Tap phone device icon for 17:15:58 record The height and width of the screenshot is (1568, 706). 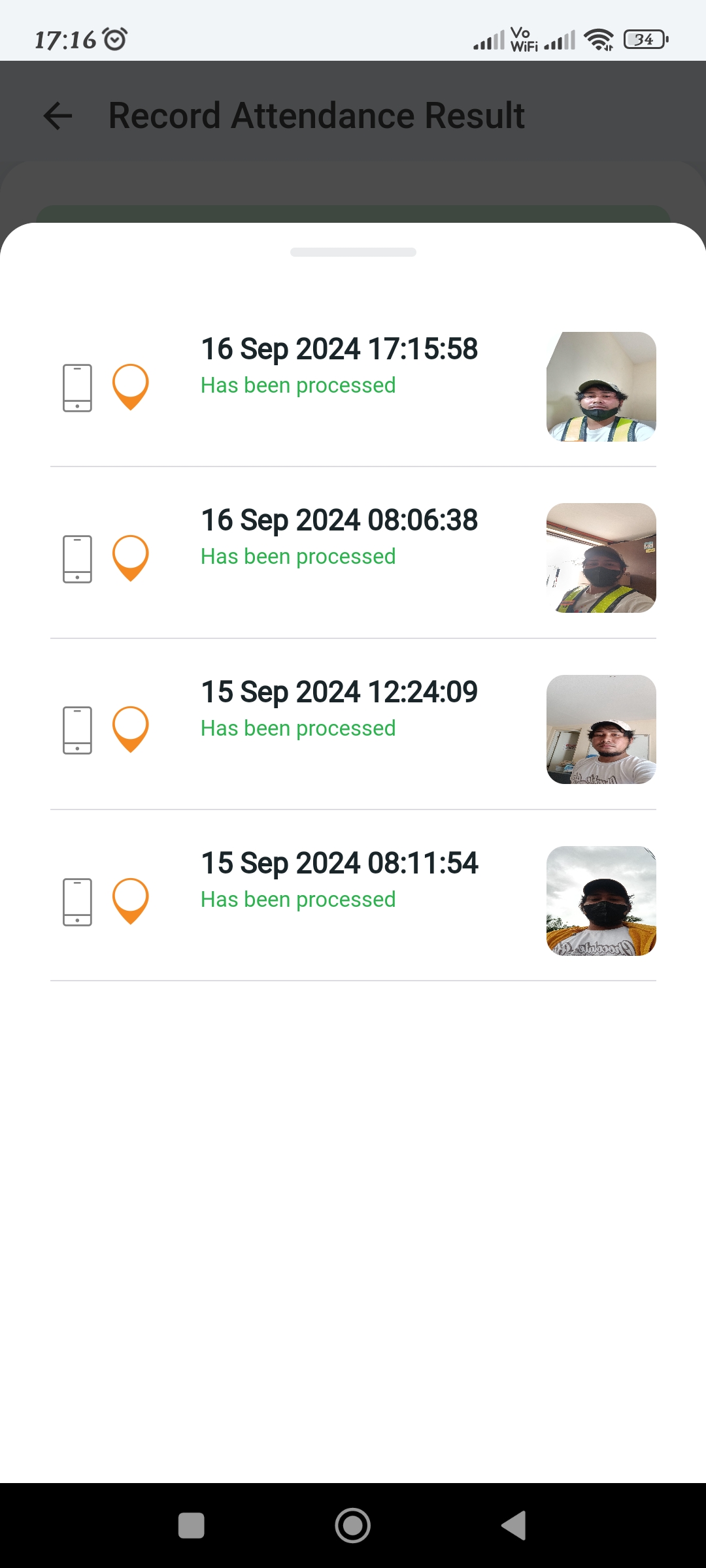(77, 387)
